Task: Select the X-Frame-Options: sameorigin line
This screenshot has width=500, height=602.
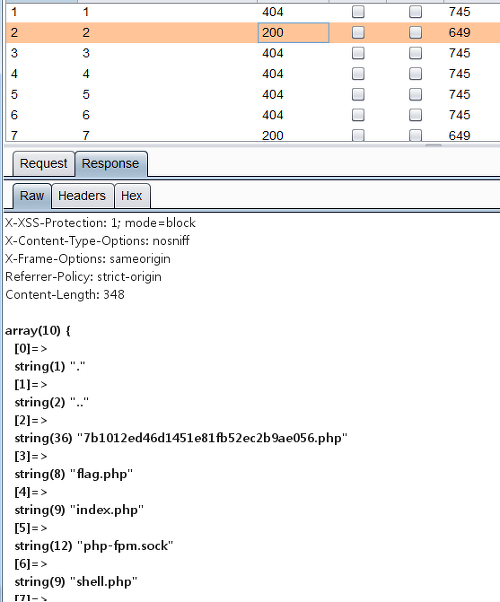Action: point(88,259)
